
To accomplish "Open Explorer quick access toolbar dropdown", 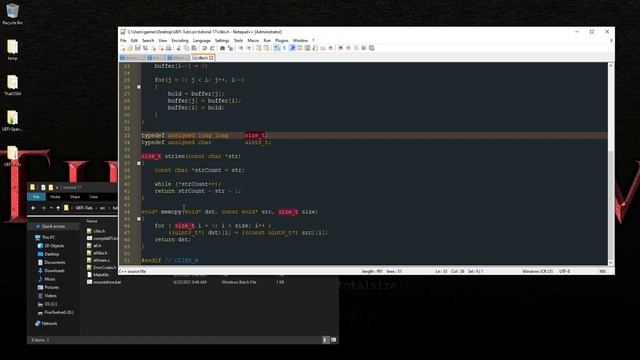I will [x=57, y=187].
